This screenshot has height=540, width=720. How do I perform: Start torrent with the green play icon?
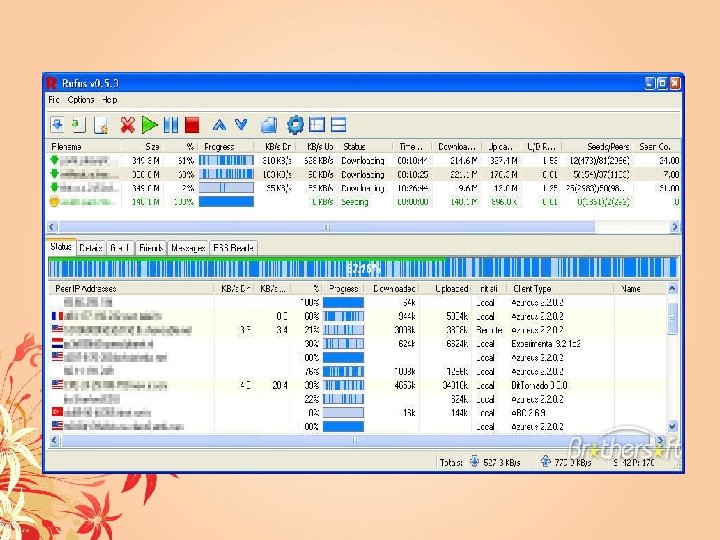pos(149,125)
